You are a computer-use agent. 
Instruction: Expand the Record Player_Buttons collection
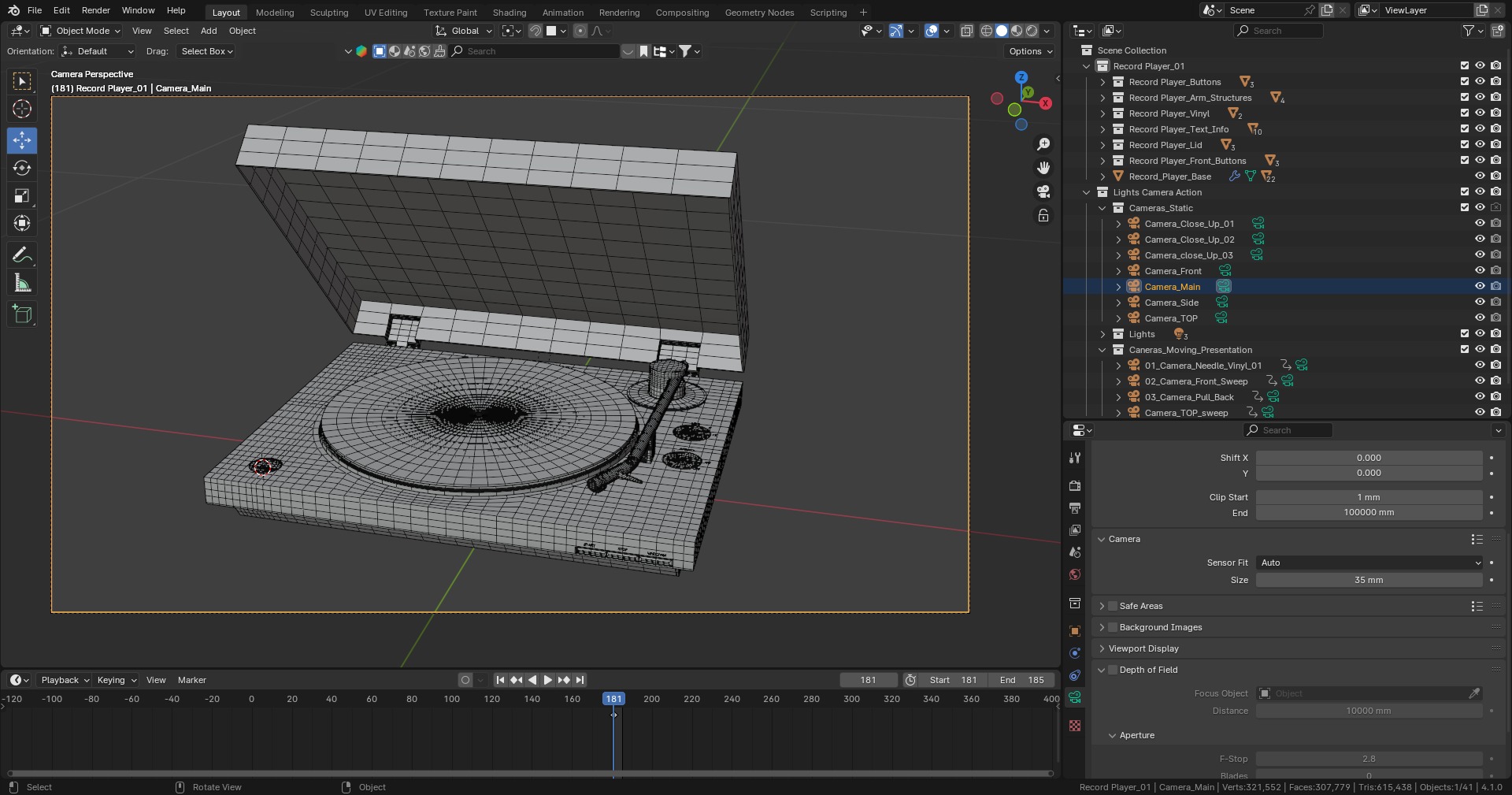(1102, 82)
